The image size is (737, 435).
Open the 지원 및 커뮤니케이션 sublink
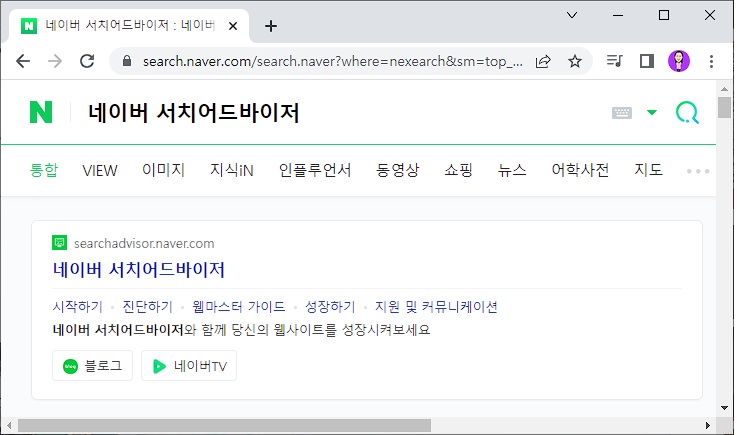[436, 307]
